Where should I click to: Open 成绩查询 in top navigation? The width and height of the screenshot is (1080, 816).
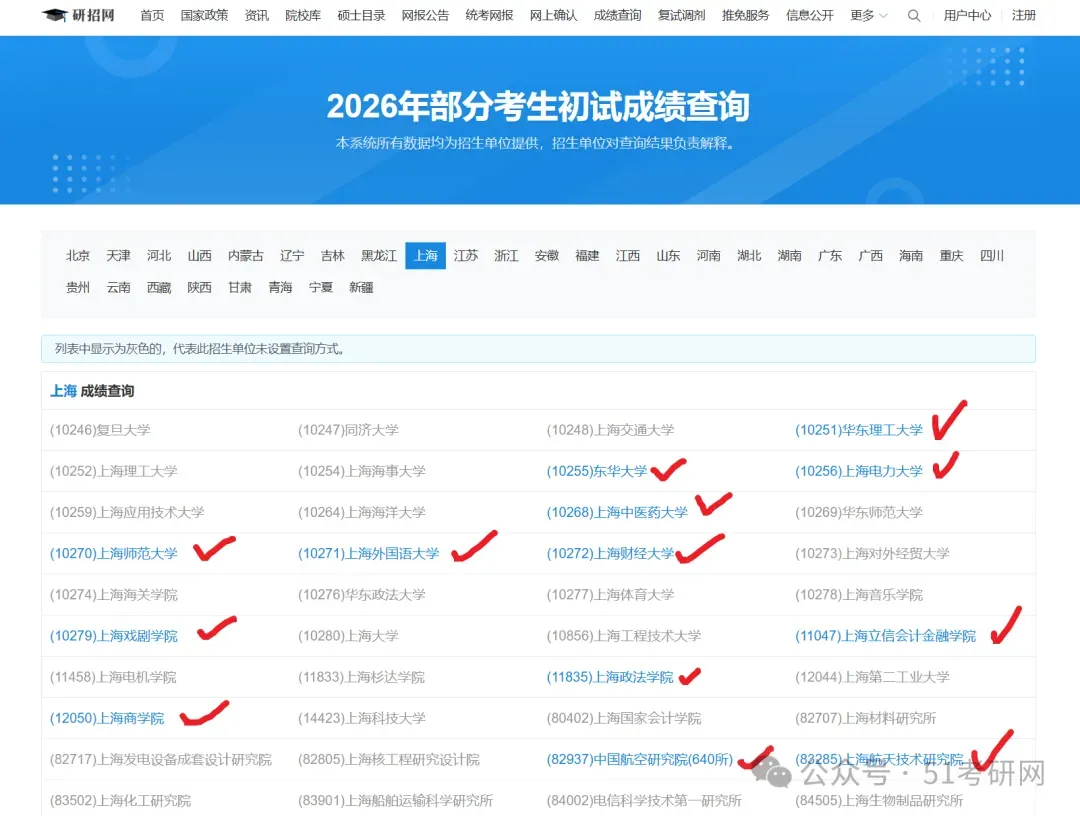(x=617, y=15)
